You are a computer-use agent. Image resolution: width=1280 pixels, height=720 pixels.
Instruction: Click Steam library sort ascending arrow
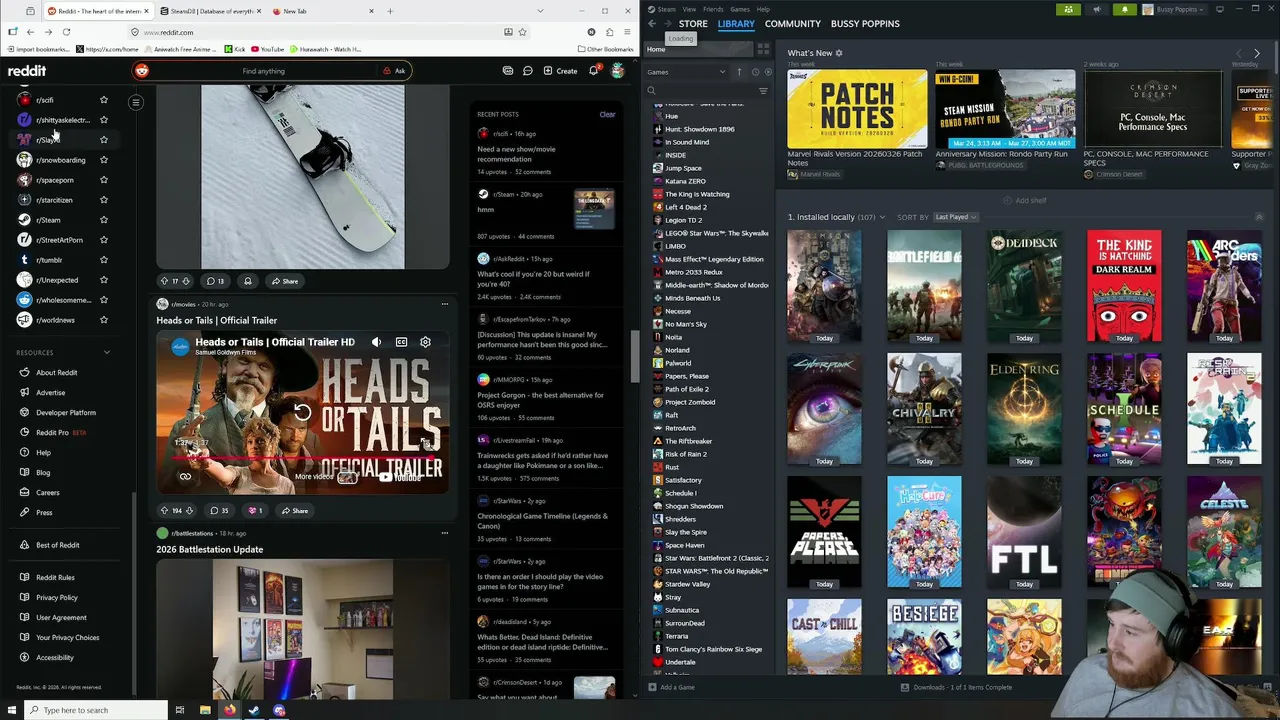tap(739, 72)
